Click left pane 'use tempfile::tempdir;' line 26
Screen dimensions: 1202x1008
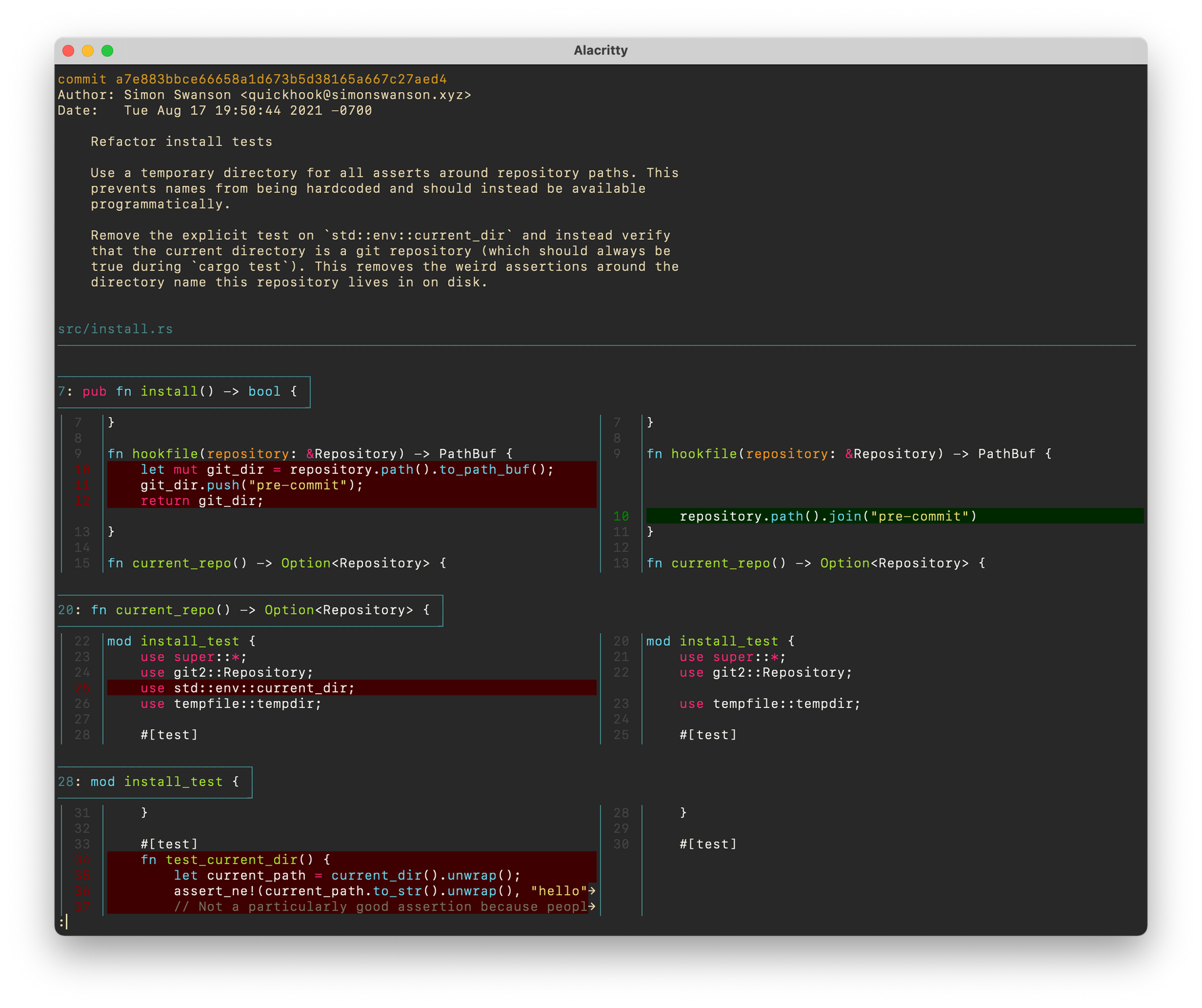[231, 704]
